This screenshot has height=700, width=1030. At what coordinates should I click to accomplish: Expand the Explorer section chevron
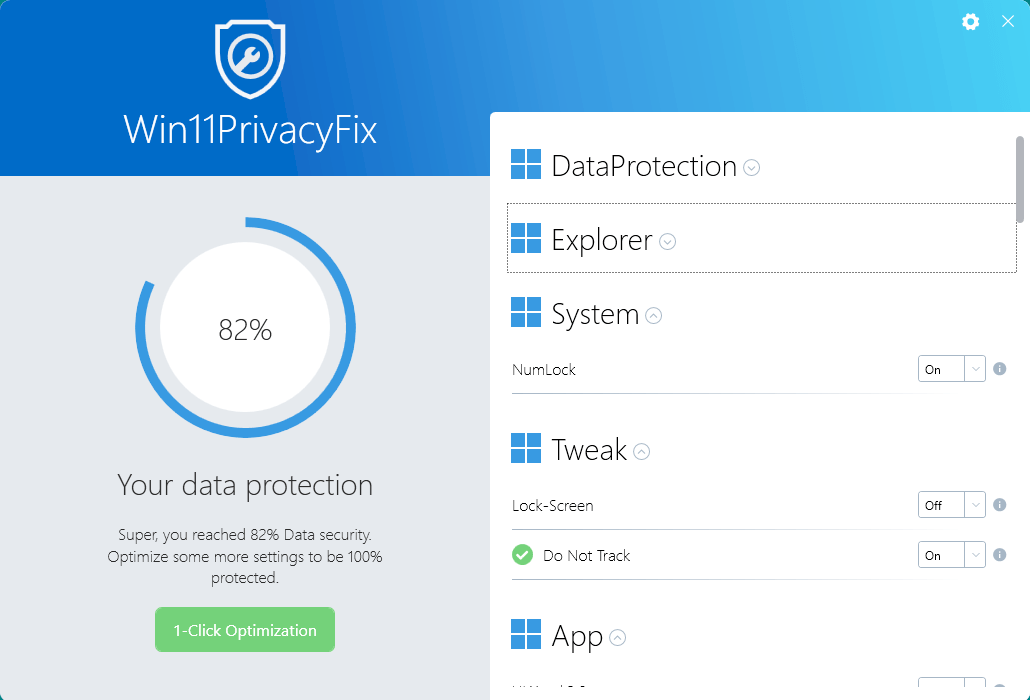668,242
